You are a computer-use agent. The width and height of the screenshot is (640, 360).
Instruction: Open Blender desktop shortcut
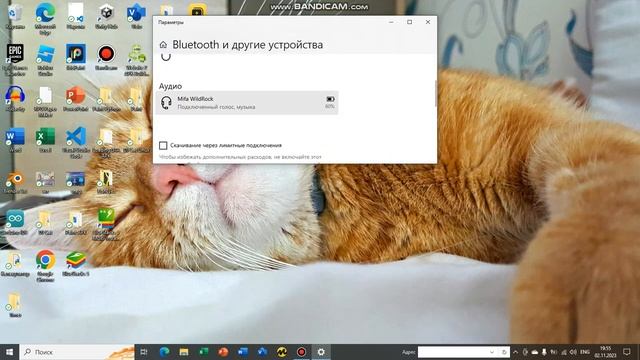click(x=15, y=182)
